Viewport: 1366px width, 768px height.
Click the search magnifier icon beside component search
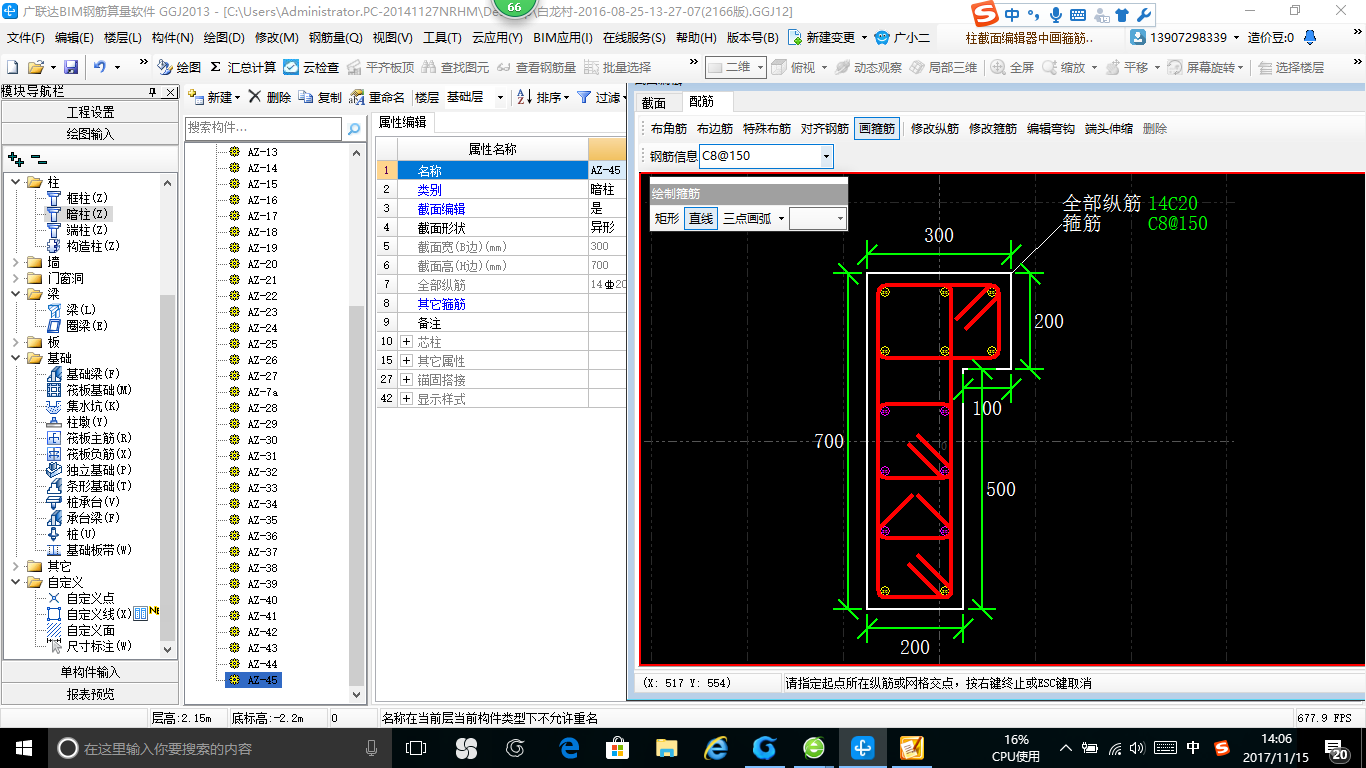point(353,128)
